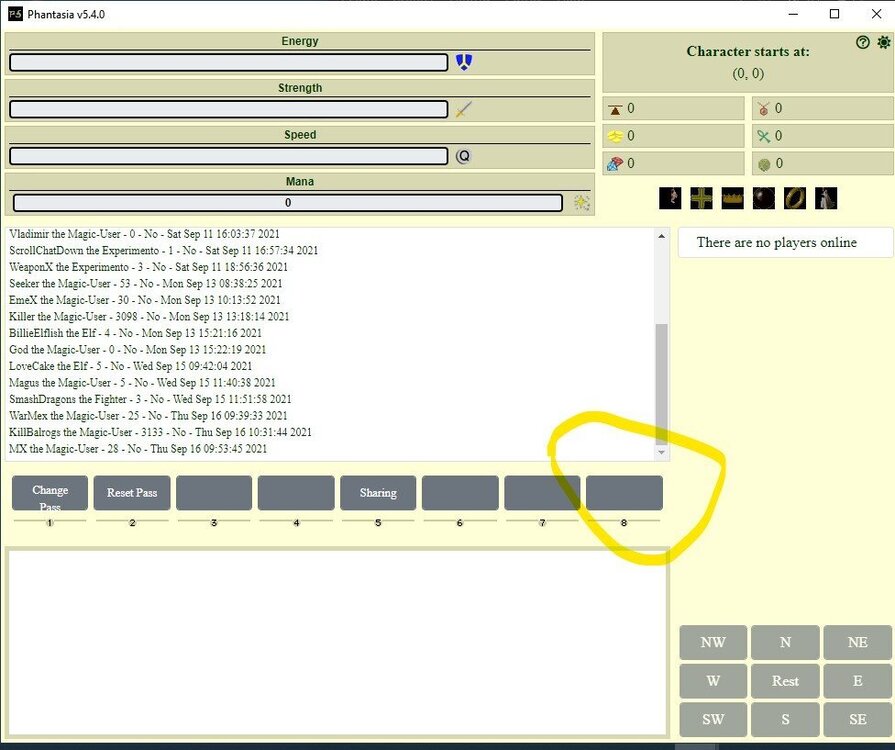Click the quicksilver Q icon beside Speed
This screenshot has height=750, width=895.
click(463, 156)
